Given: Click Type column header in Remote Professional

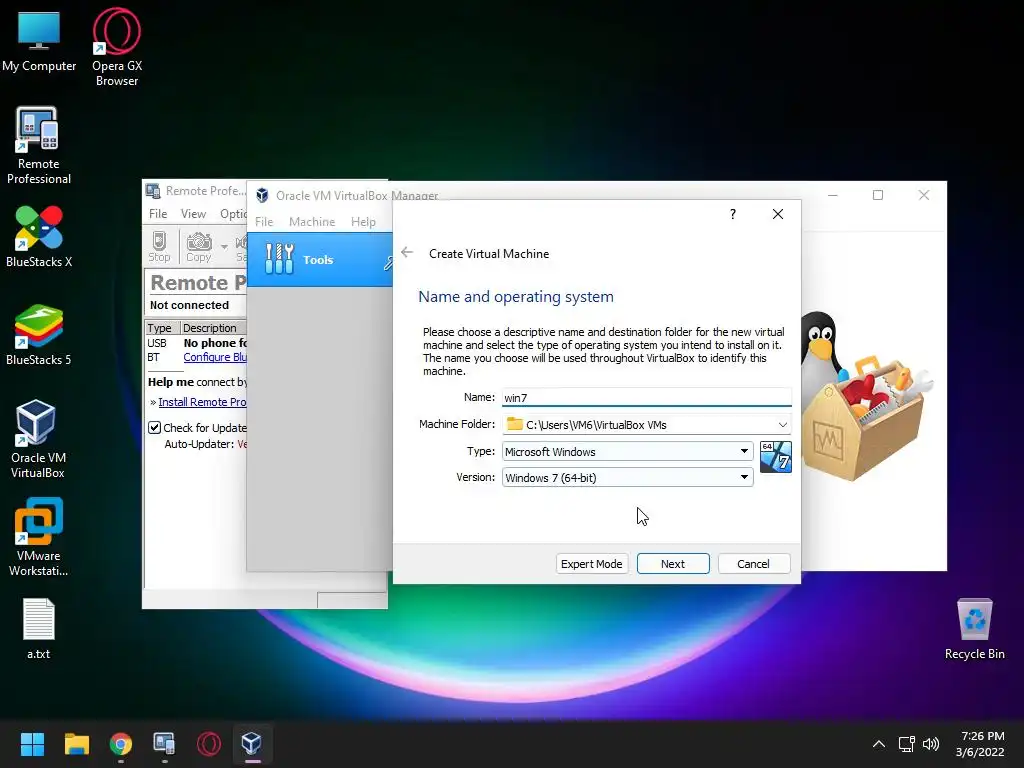Looking at the screenshot, I should 162,328.
